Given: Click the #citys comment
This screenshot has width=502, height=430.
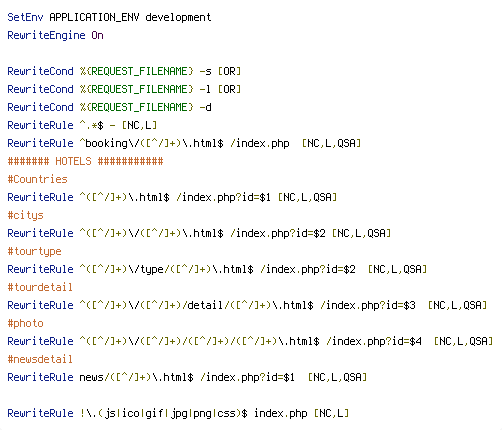Looking at the screenshot, I should (25, 216).
